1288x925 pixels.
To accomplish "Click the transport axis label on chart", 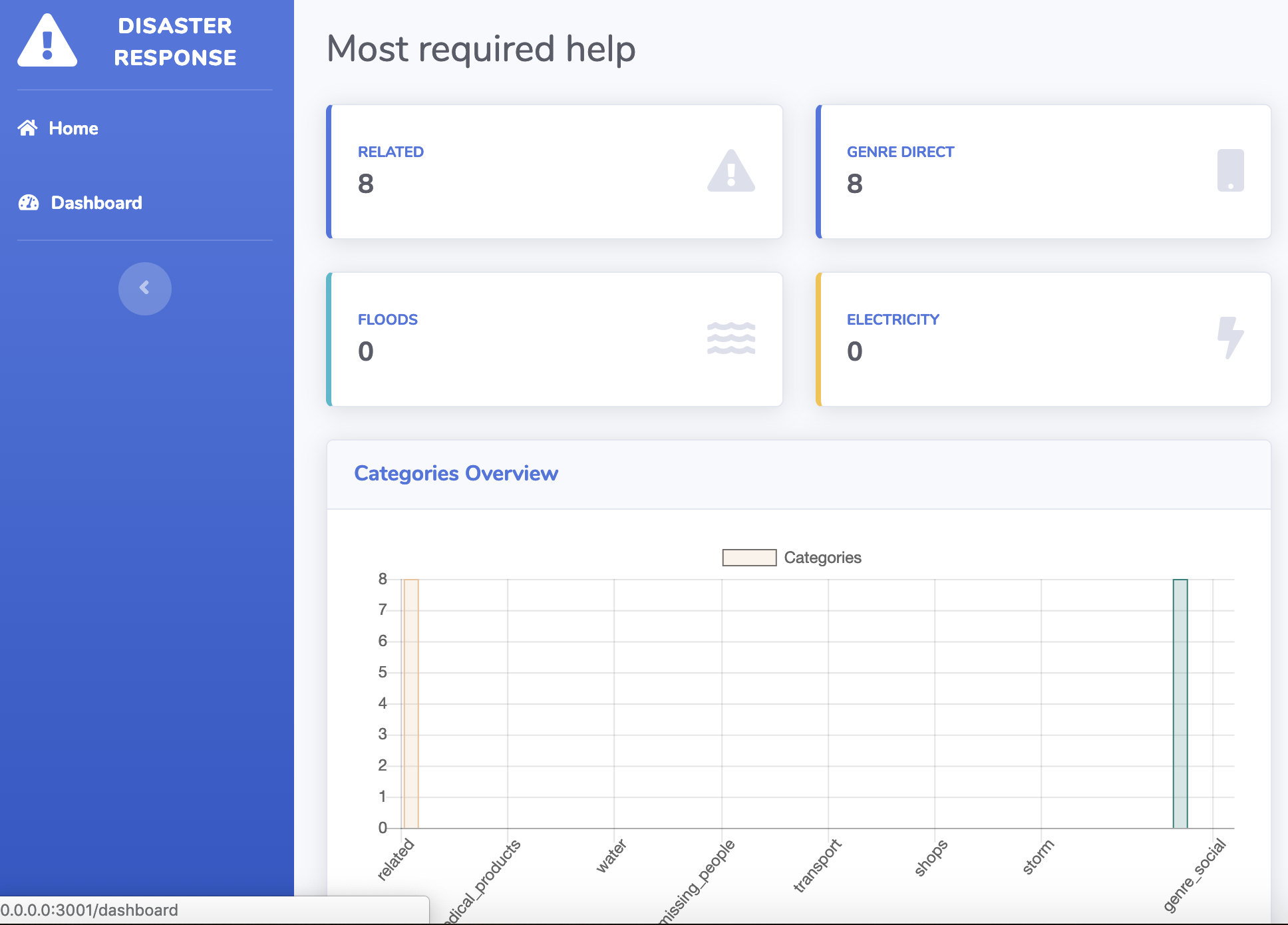I will coord(818,865).
